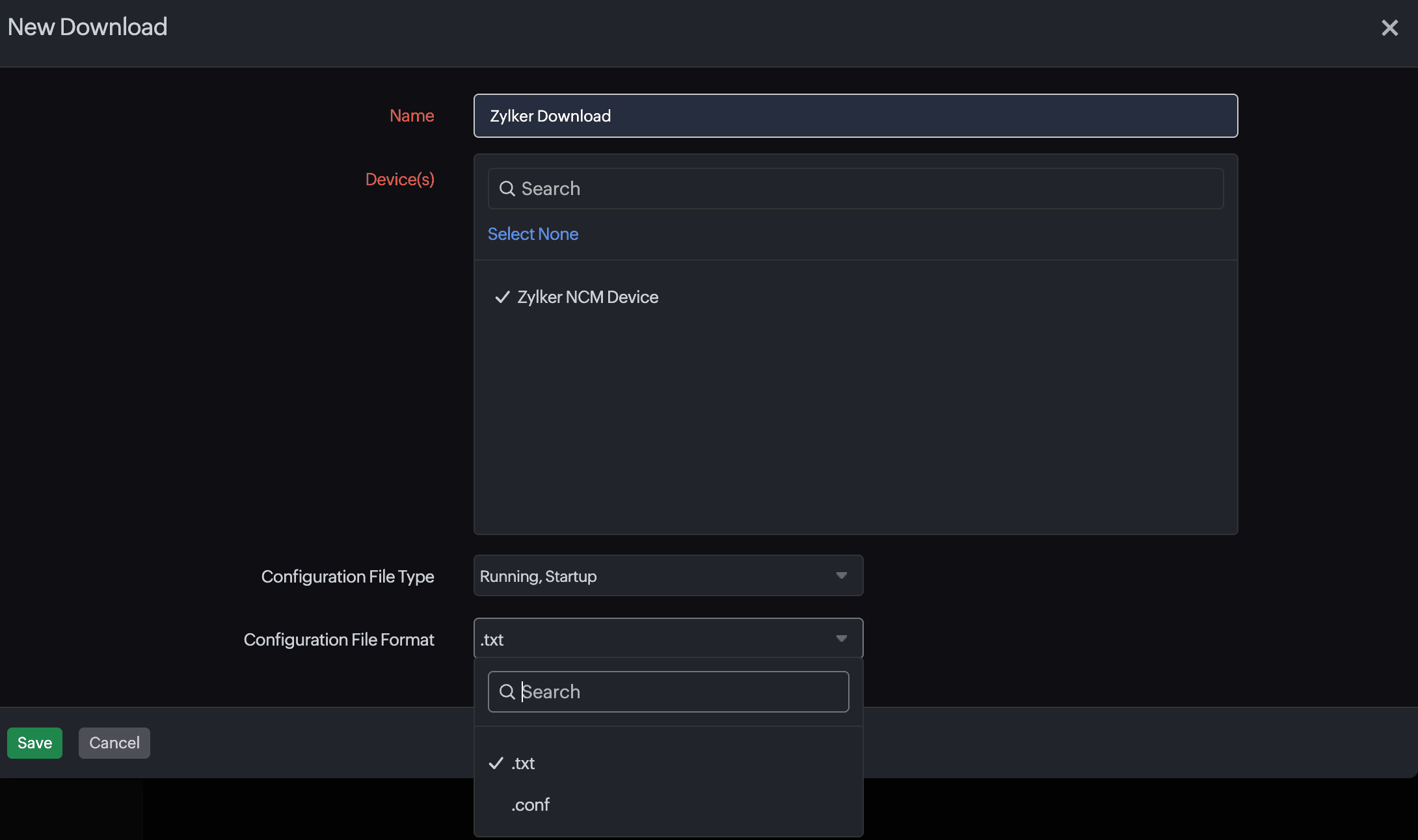Toggle device selection for Zylker NCM Device
1418x840 pixels.
[587, 297]
